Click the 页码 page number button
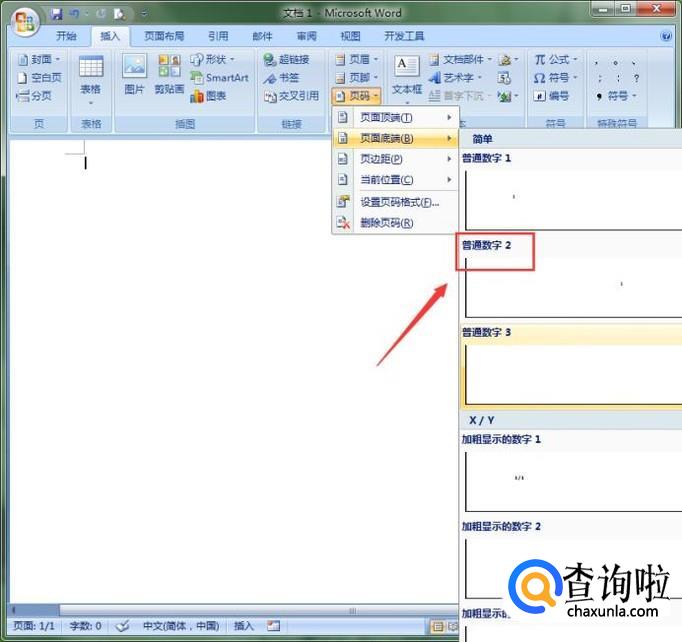 pos(357,96)
